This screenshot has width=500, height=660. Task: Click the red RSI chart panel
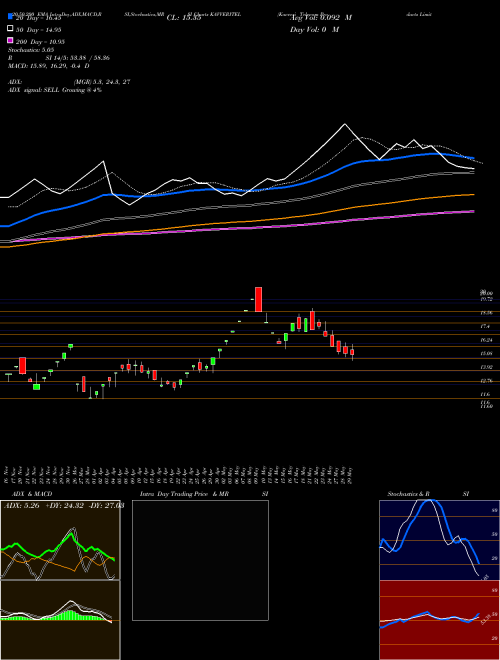click(x=439, y=620)
